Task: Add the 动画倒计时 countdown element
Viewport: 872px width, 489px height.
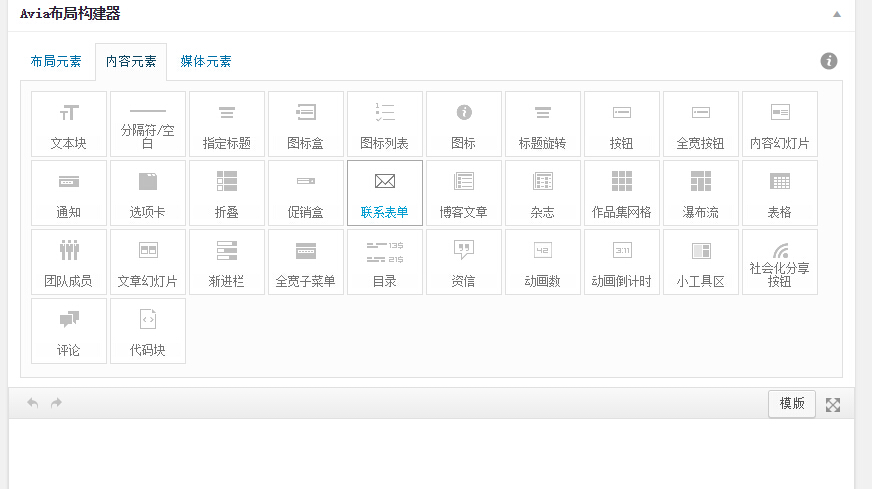Action: pyautogui.click(x=621, y=262)
